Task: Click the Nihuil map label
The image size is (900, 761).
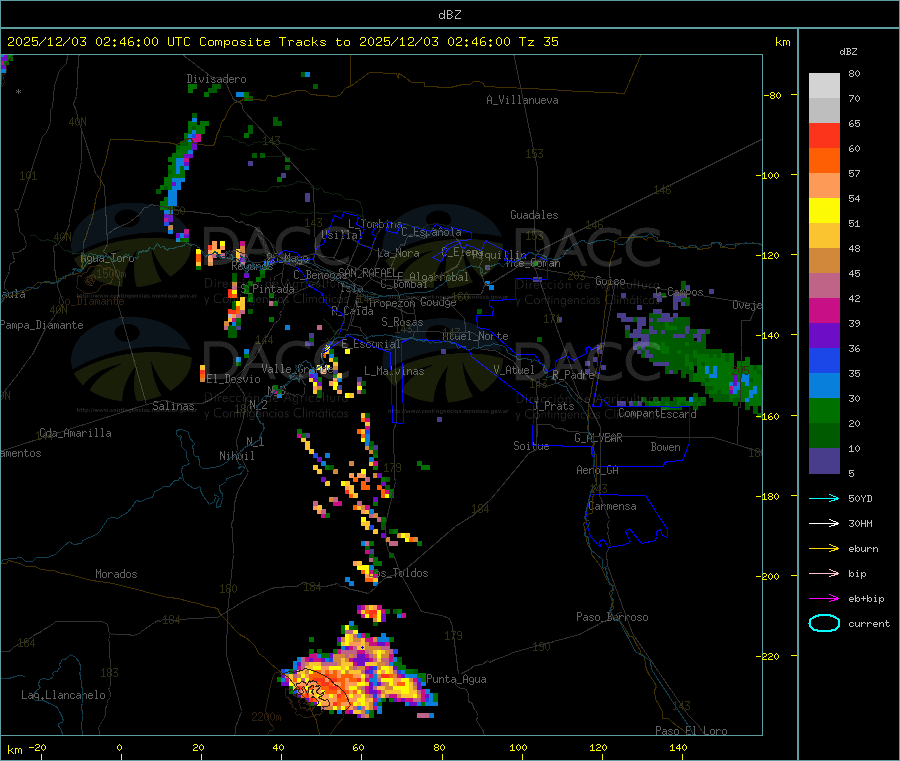Action: [x=236, y=456]
